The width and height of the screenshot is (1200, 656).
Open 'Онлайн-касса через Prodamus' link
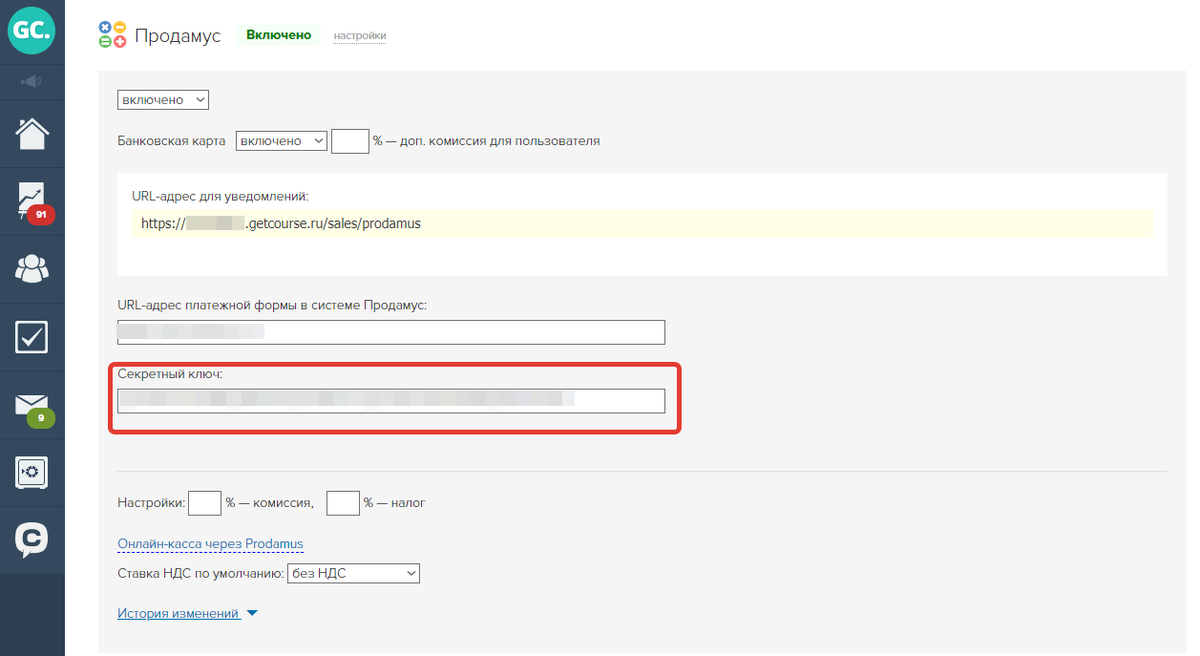tap(210, 544)
